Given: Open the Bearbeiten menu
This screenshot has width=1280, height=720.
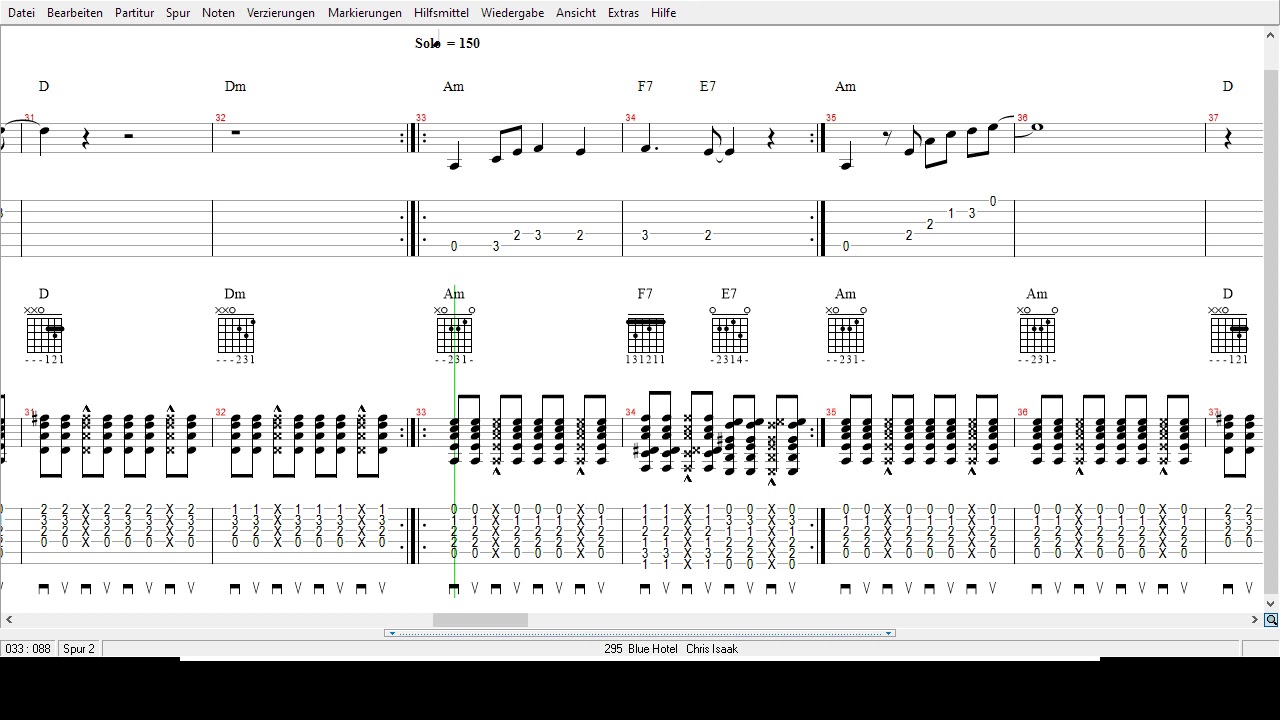Looking at the screenshot, I should pos(75,13).
